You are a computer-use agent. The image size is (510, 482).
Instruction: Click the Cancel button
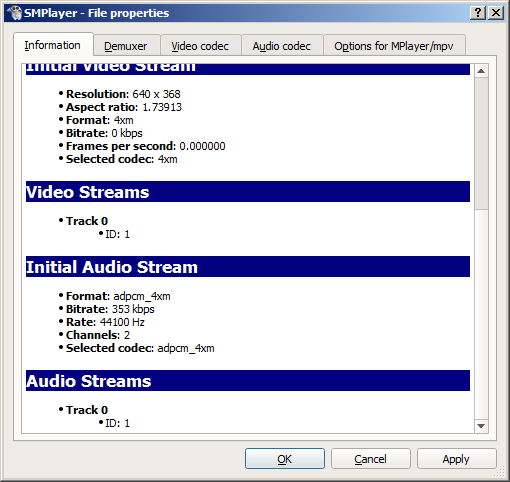pos(370,459)
